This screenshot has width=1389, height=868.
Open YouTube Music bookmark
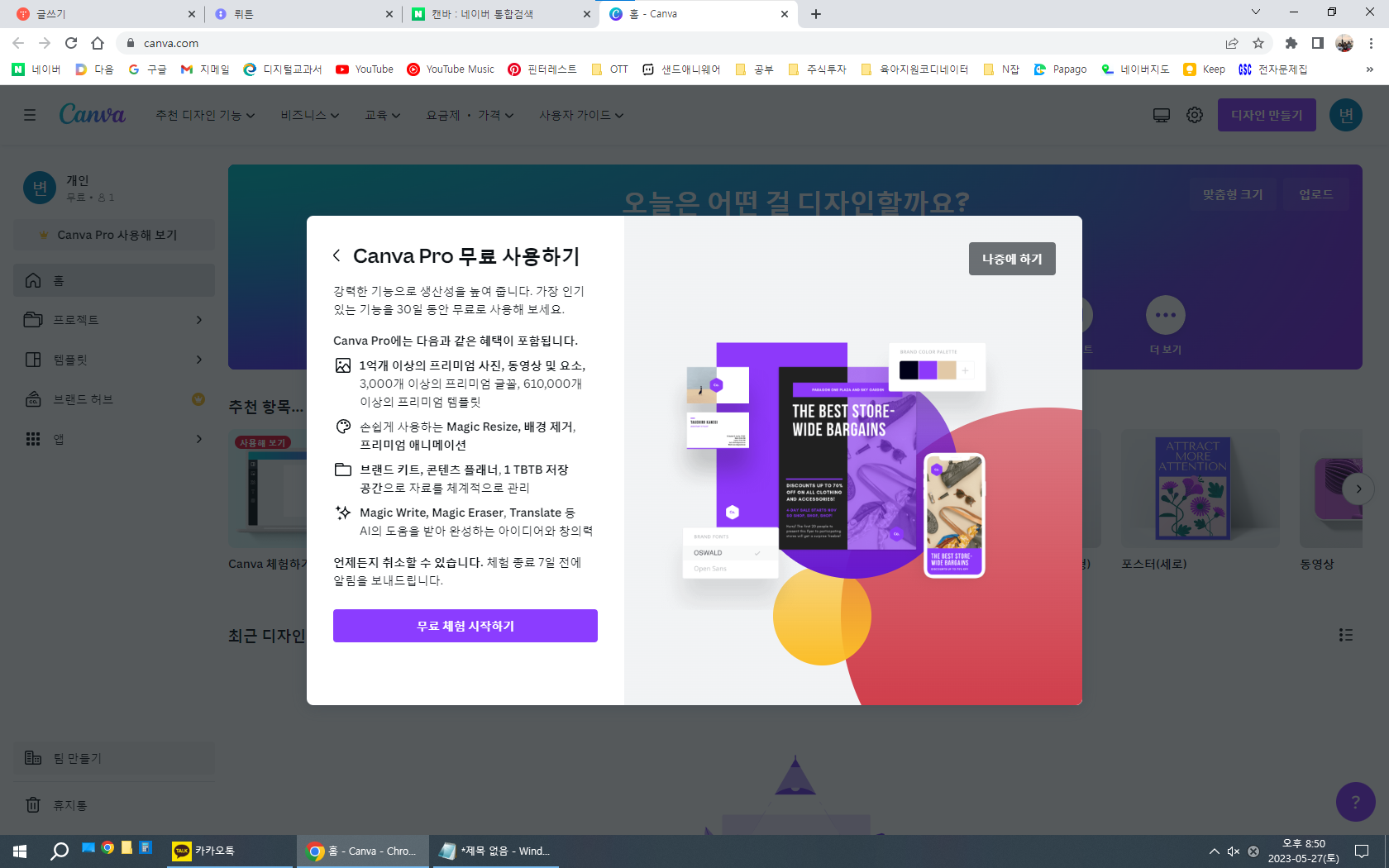tap(451, 69)
